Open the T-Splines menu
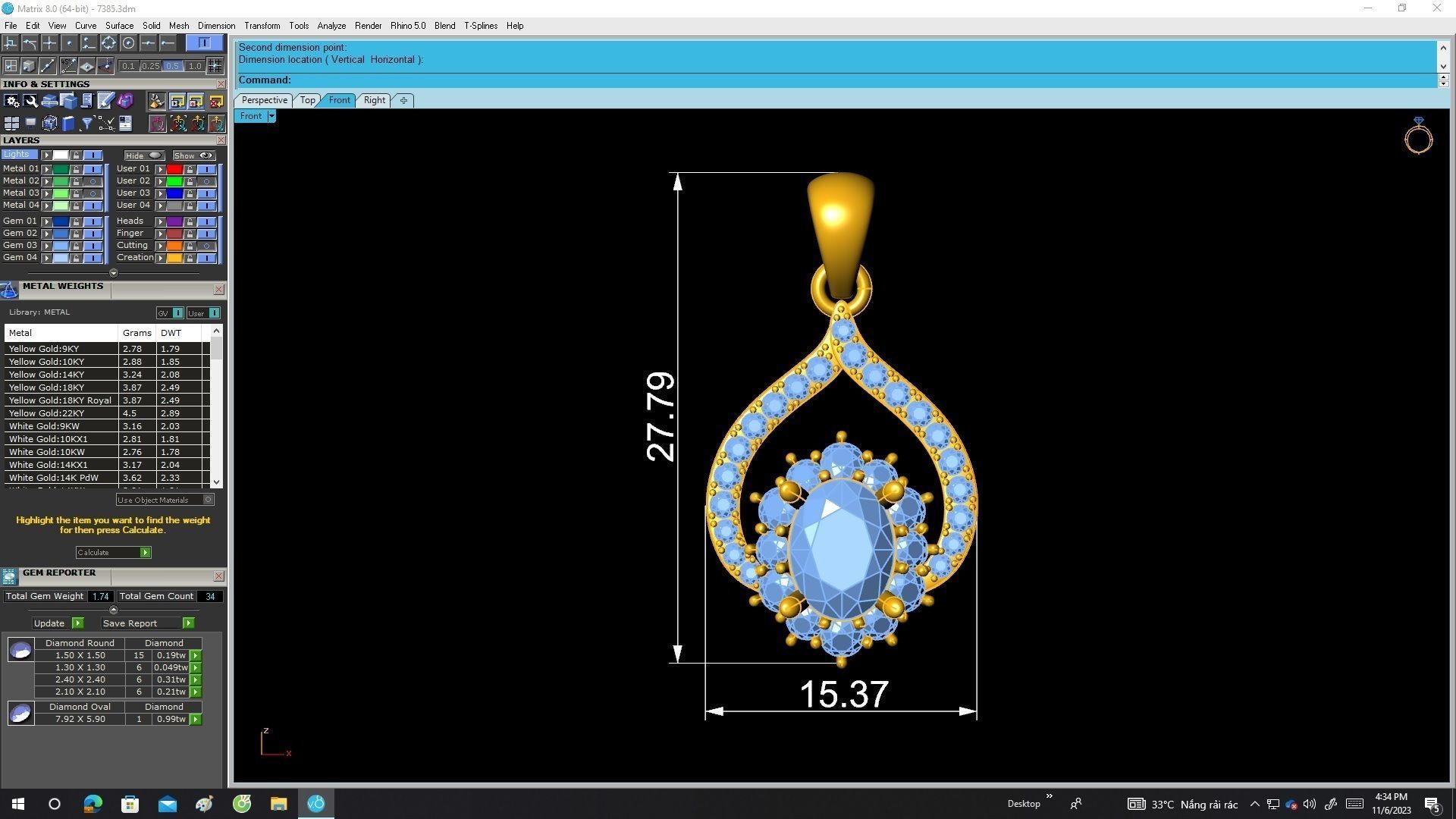The width and height of the screenshot is (1456, 819). [x=481, y=26]
